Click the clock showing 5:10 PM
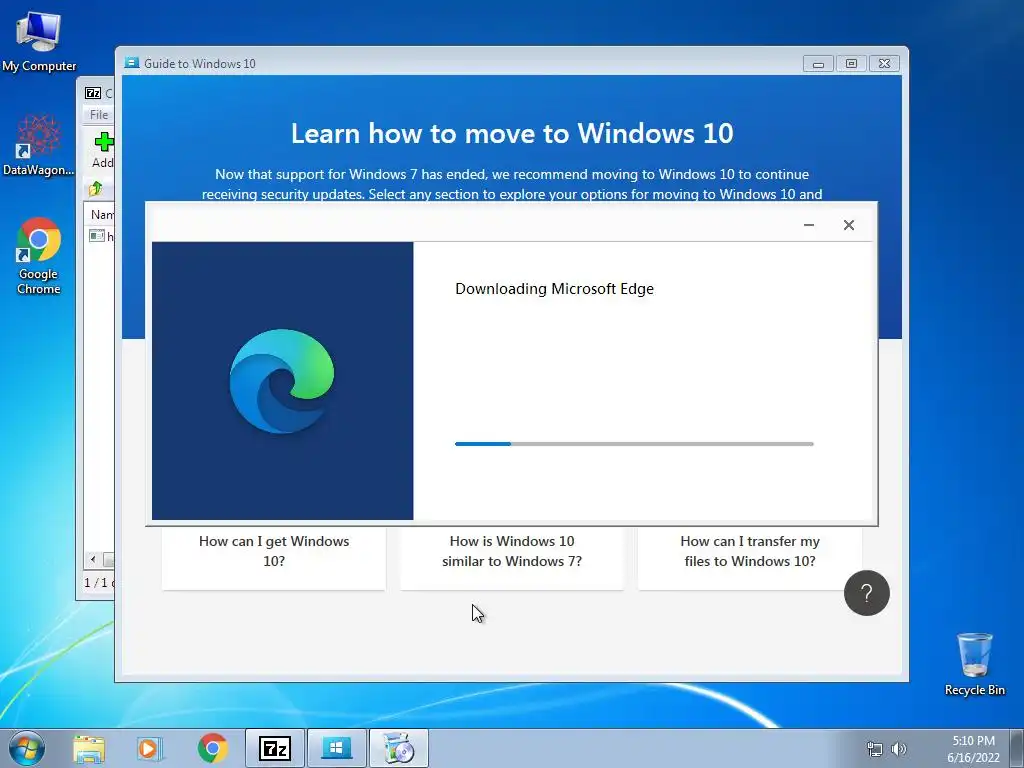Viewport: 1024px width, 768px height. click(973, 748)
